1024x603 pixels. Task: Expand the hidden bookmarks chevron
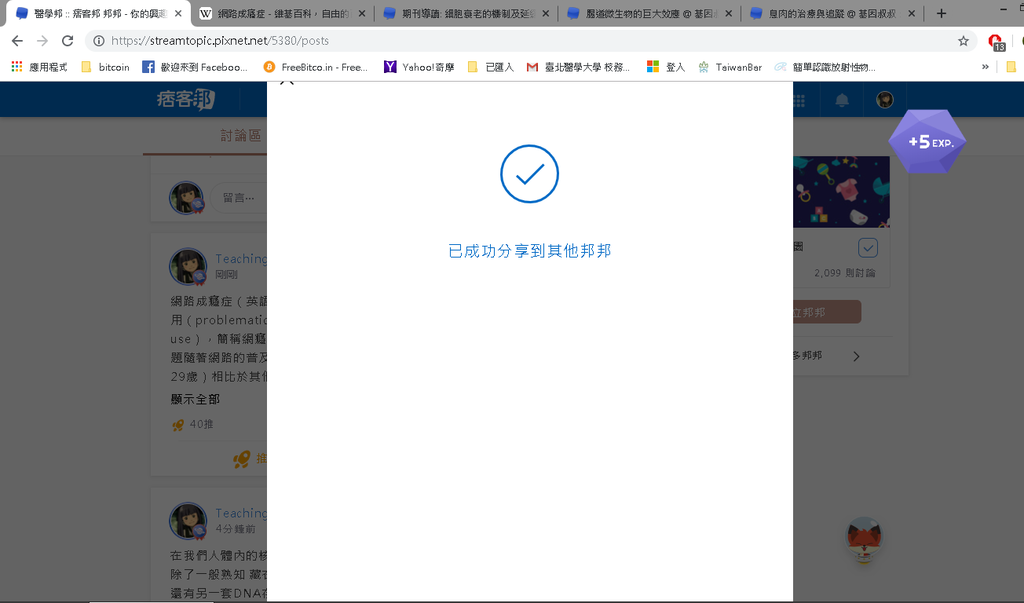[985, 67]
